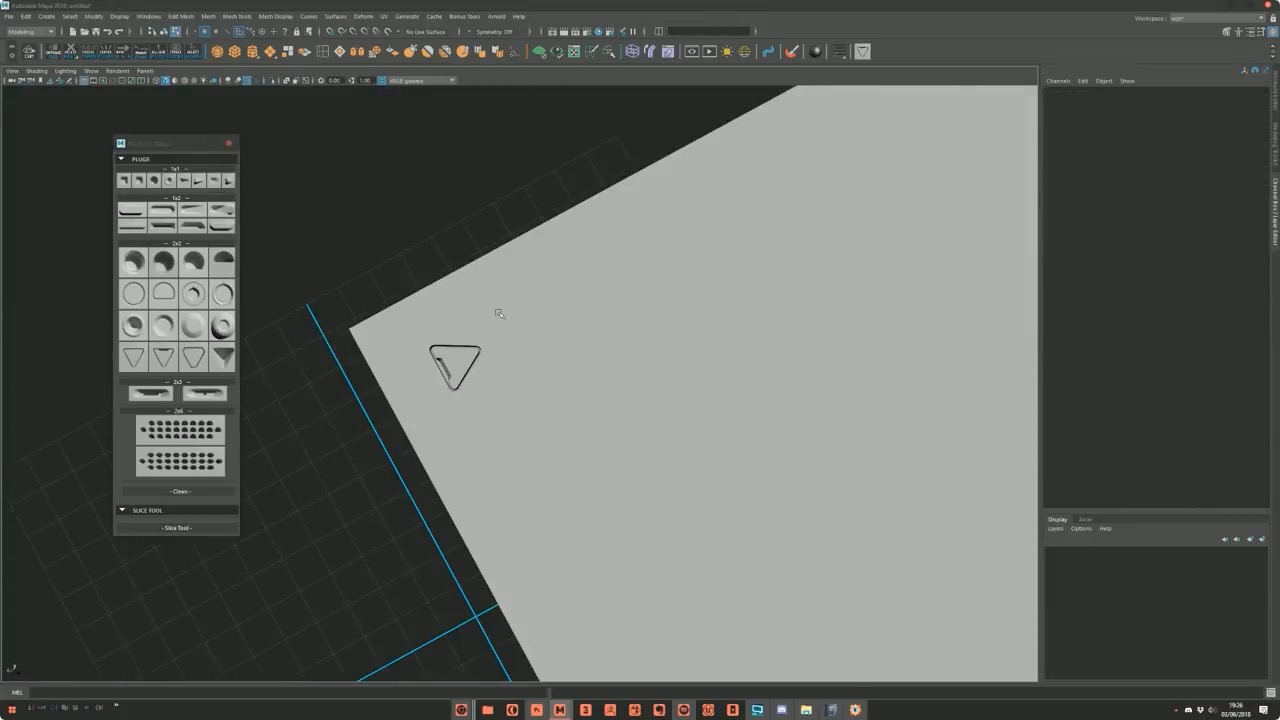Choose a triangular plug shape from the plugin

click(x=134, y=357)
